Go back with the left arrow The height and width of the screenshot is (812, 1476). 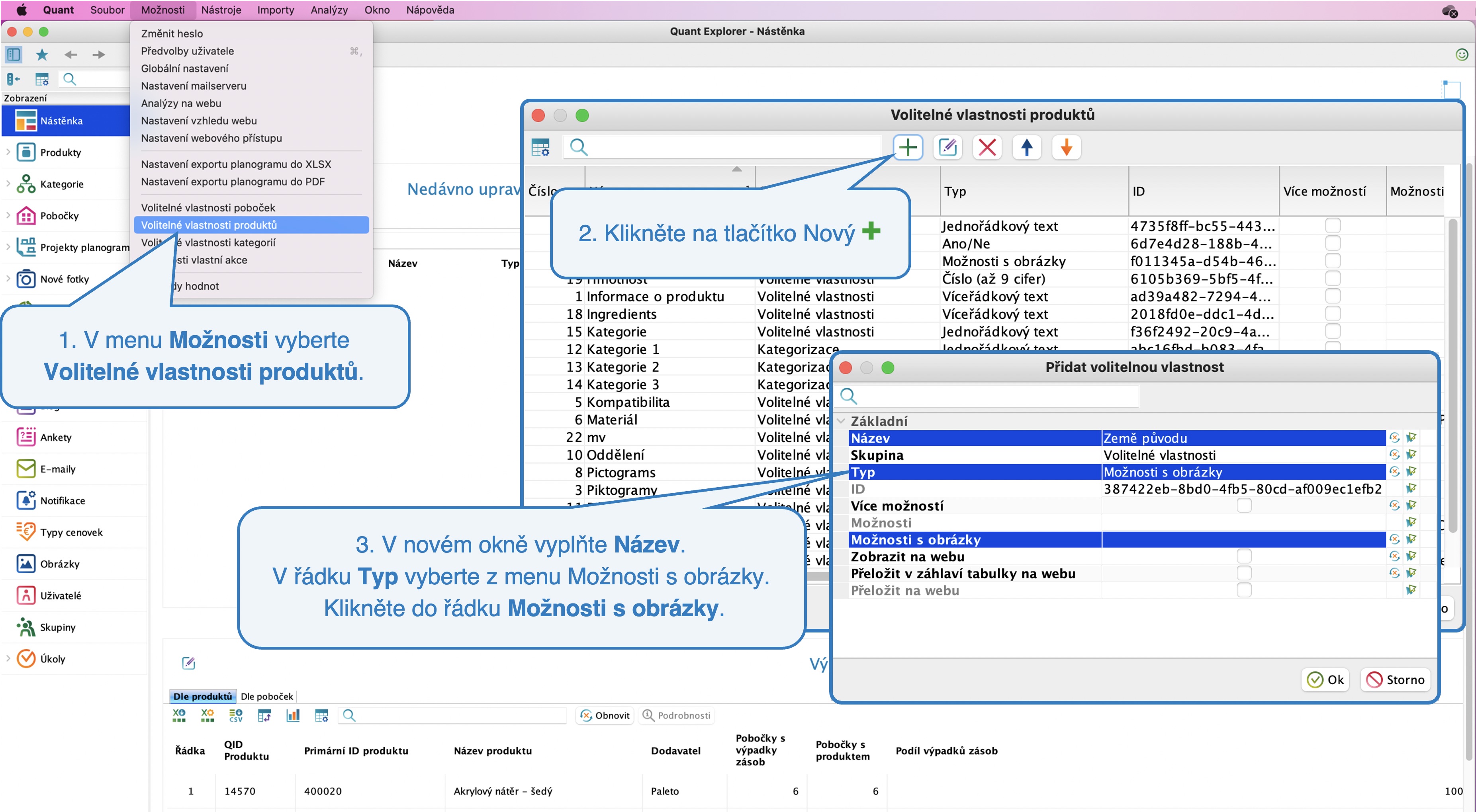(70, 55)
